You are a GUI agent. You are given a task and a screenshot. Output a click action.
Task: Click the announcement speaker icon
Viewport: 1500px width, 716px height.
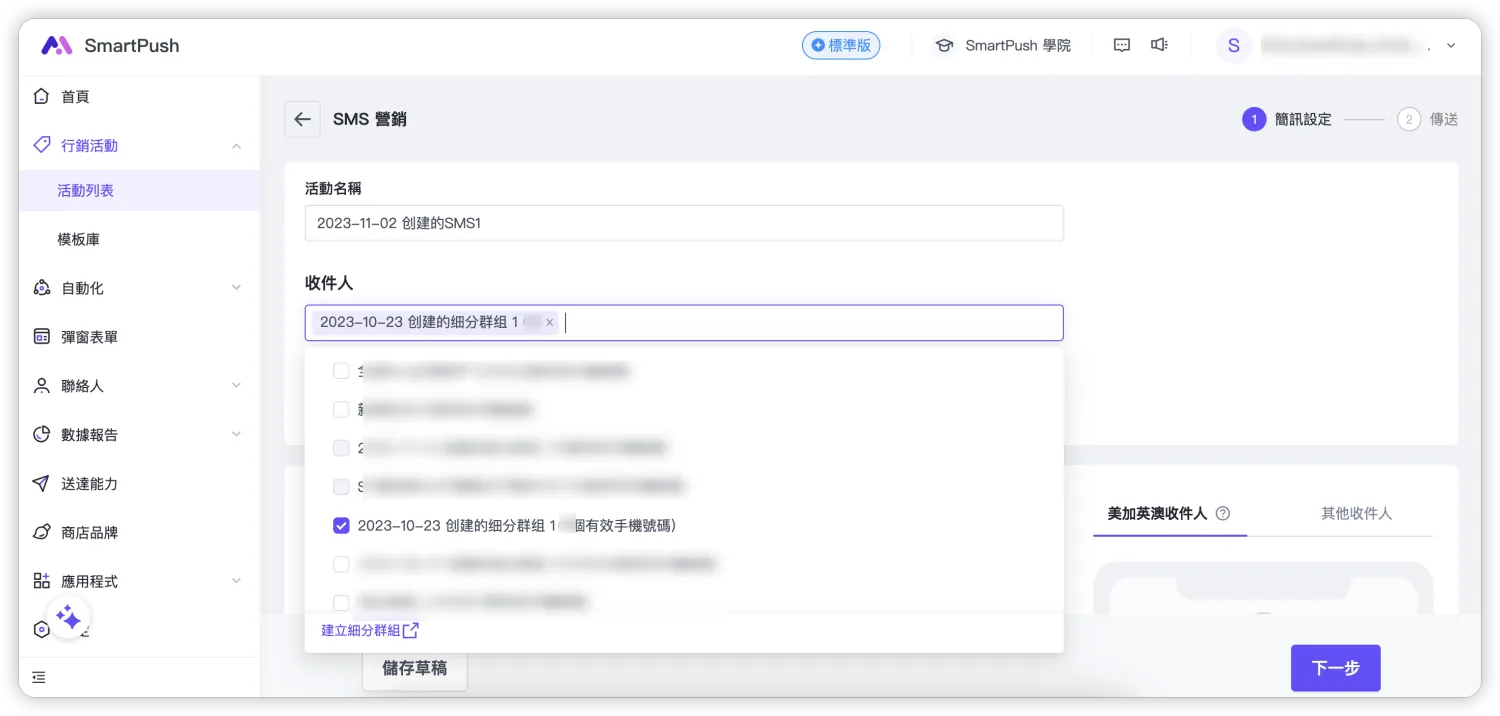(x=1159, y=45)
